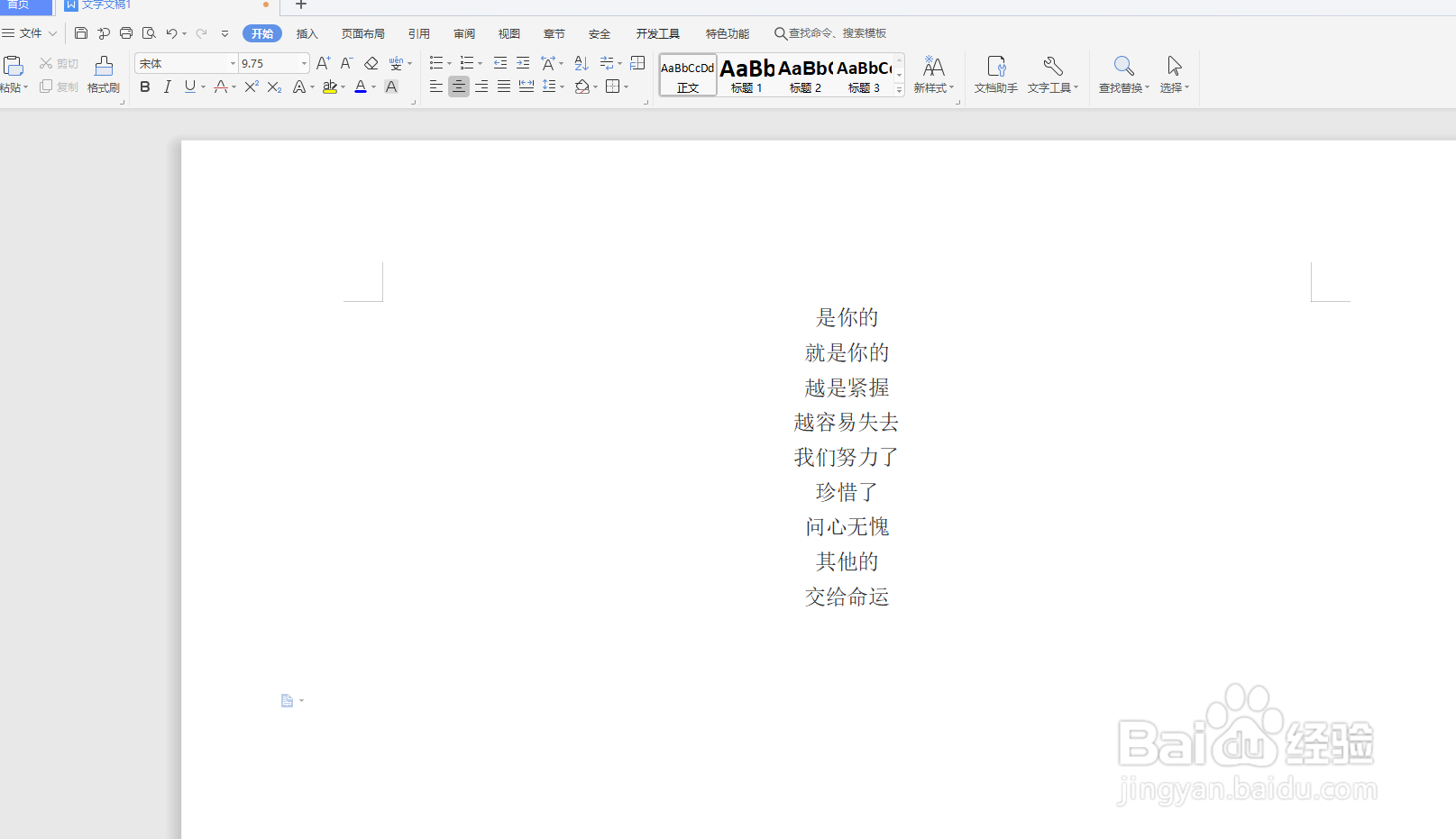
Task: Click the Text Tools (文字工具) wrench icon
Action: click(1051, 66)
